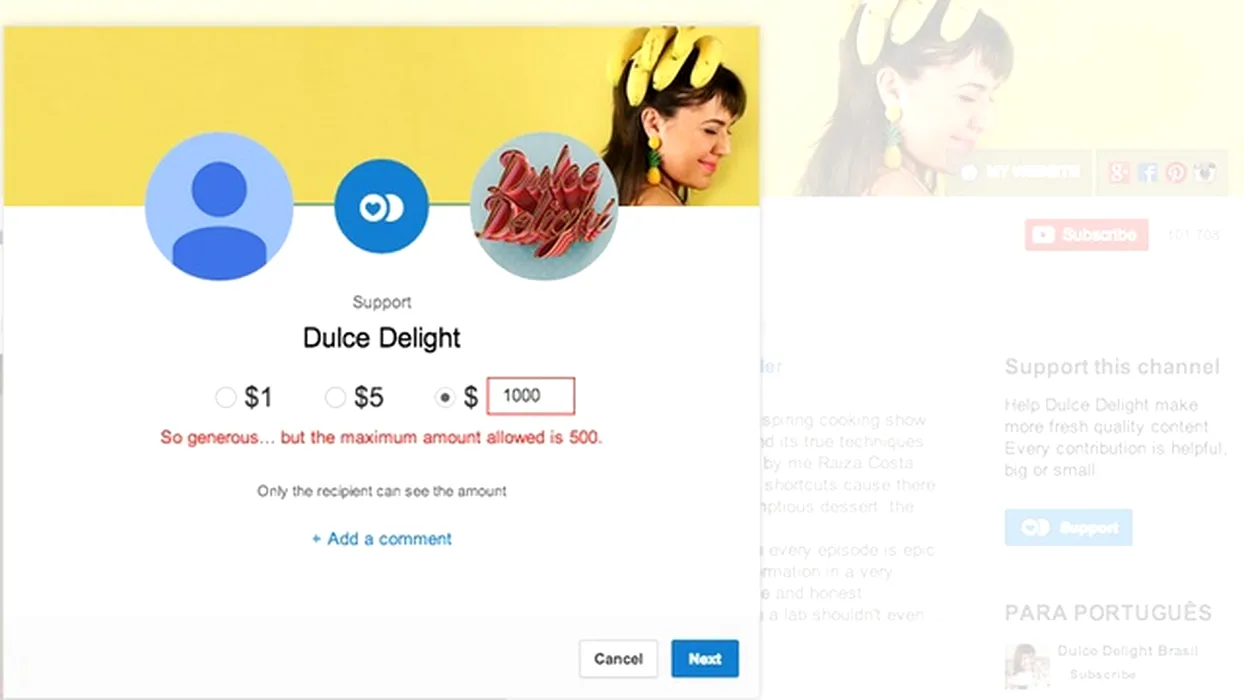
Task: Select the $5 radio option
Action: coord(336,398)
